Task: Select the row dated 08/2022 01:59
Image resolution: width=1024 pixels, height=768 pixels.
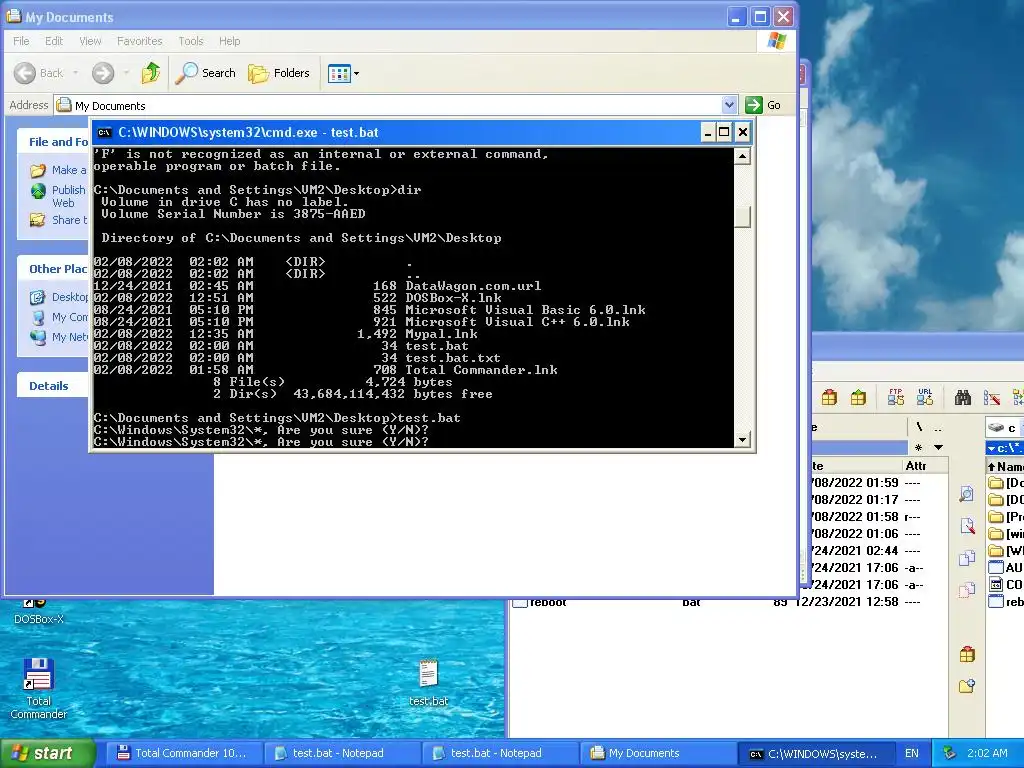Action: tap(878, 483)
